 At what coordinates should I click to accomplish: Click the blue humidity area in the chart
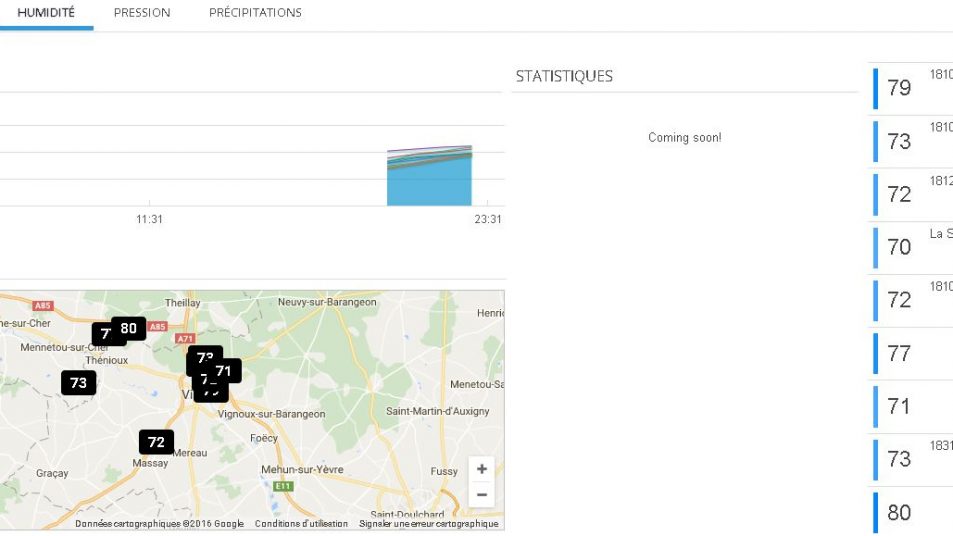coord(429,183)
